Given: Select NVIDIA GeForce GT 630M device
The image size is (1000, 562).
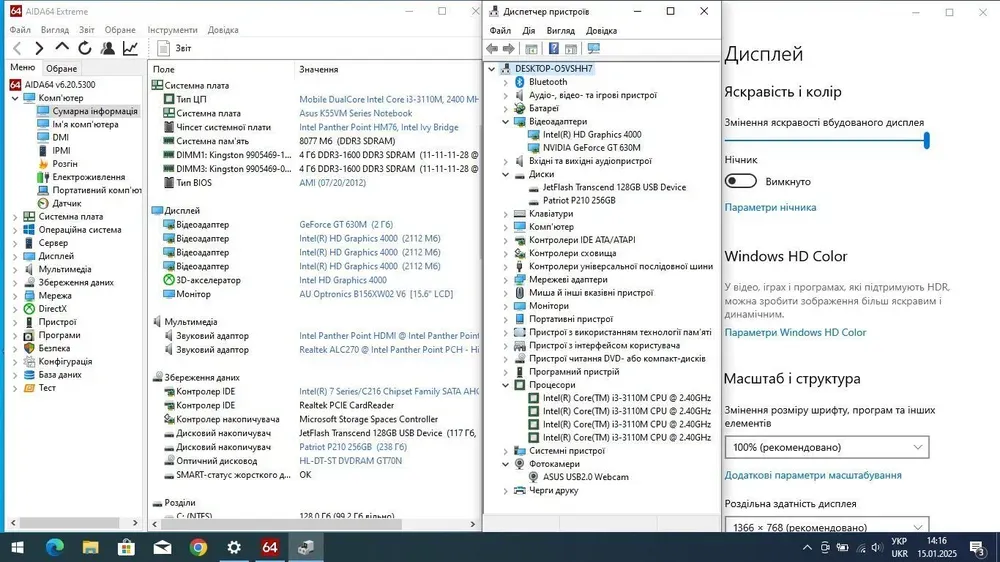Looking at the screenshot, I should tap(591, 147).
